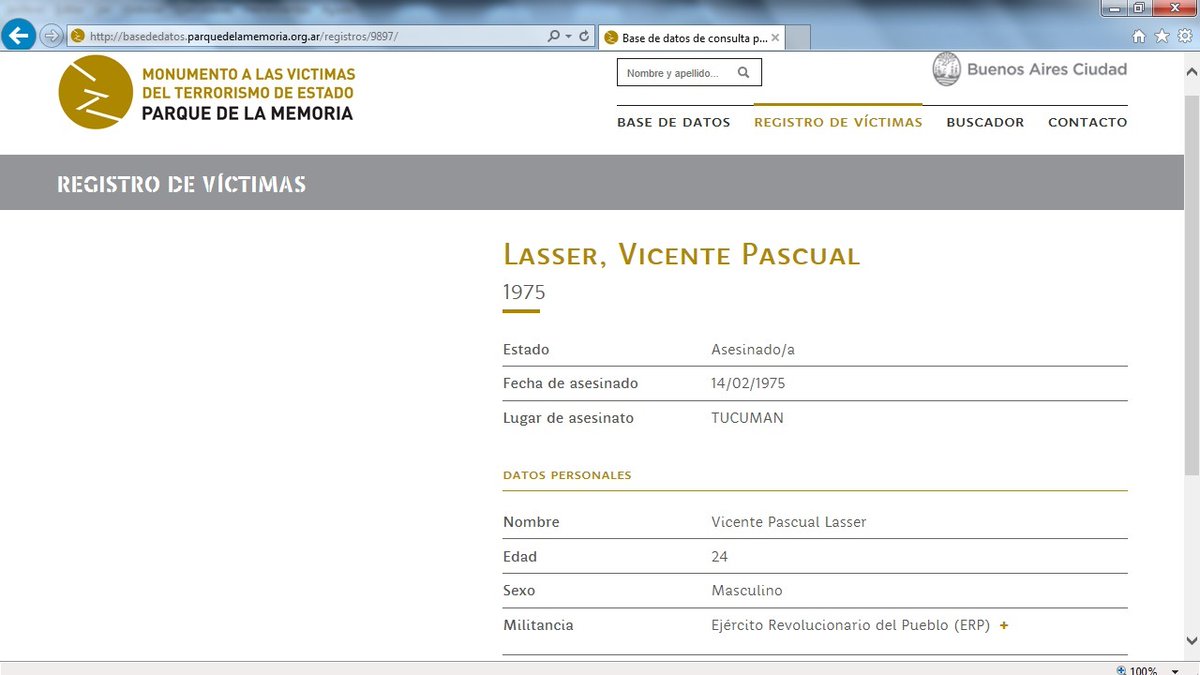Open the CONTACTO page

click(x=1087, y=122)
